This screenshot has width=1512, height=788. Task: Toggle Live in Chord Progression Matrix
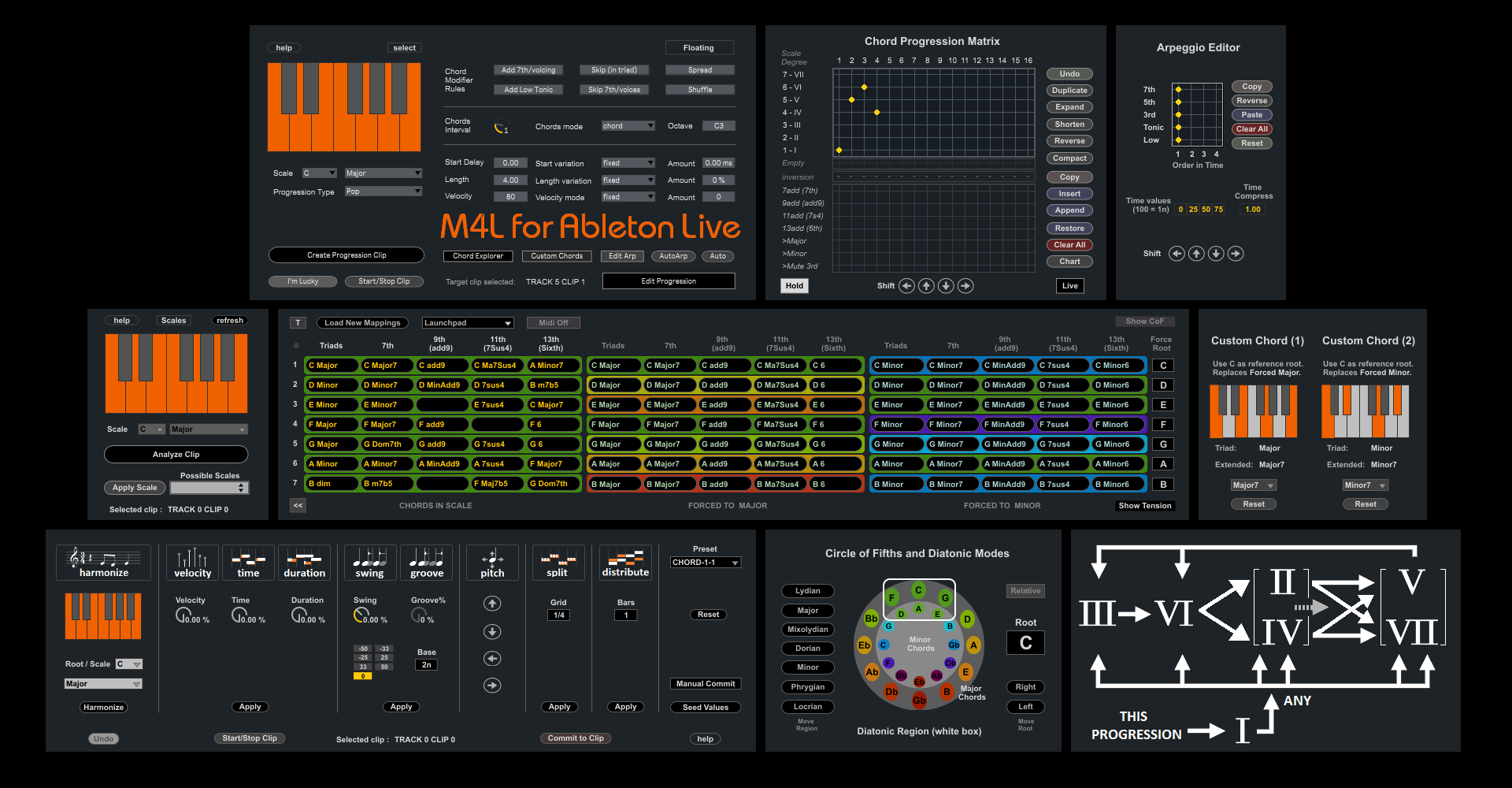click(x=1069, y=286)
